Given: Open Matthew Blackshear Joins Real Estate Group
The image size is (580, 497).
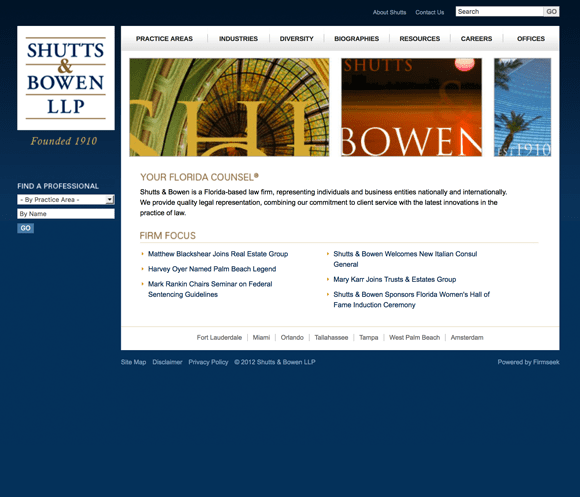Looking at the screenshot, I should pyautogui.click(x=218, y=254).
